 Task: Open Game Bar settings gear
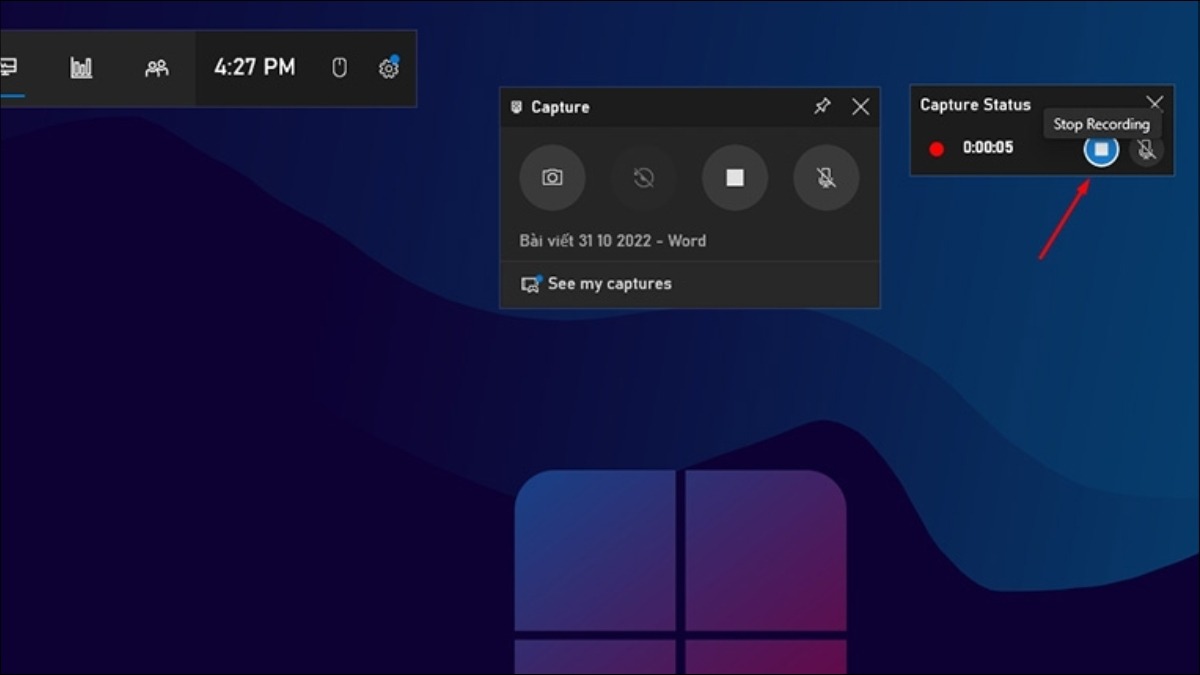(x=388, y=68)
